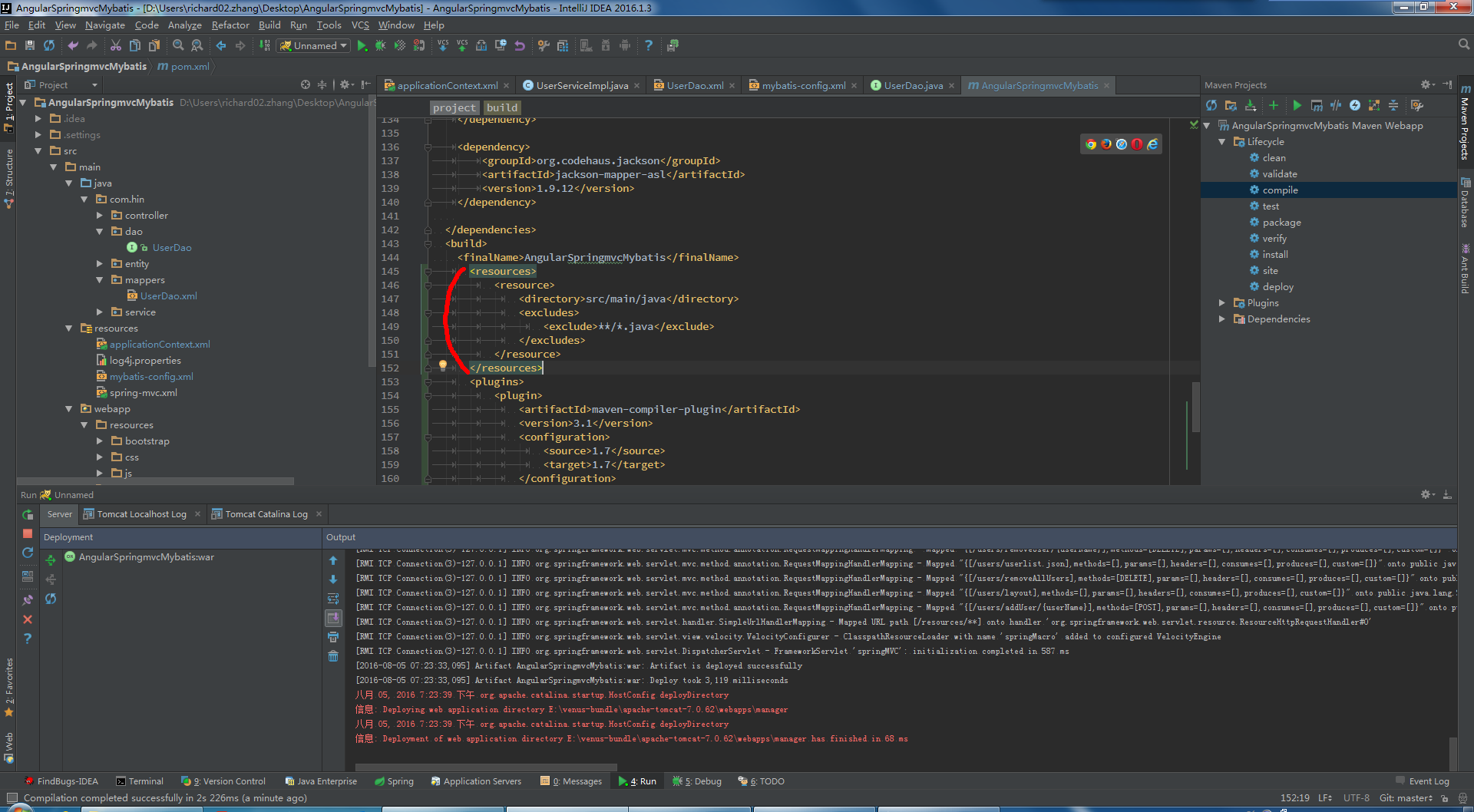This screenshot has height=812, width=1474.
Task: Start debugging with the bug icon
Action: click(x=381, y=46)
